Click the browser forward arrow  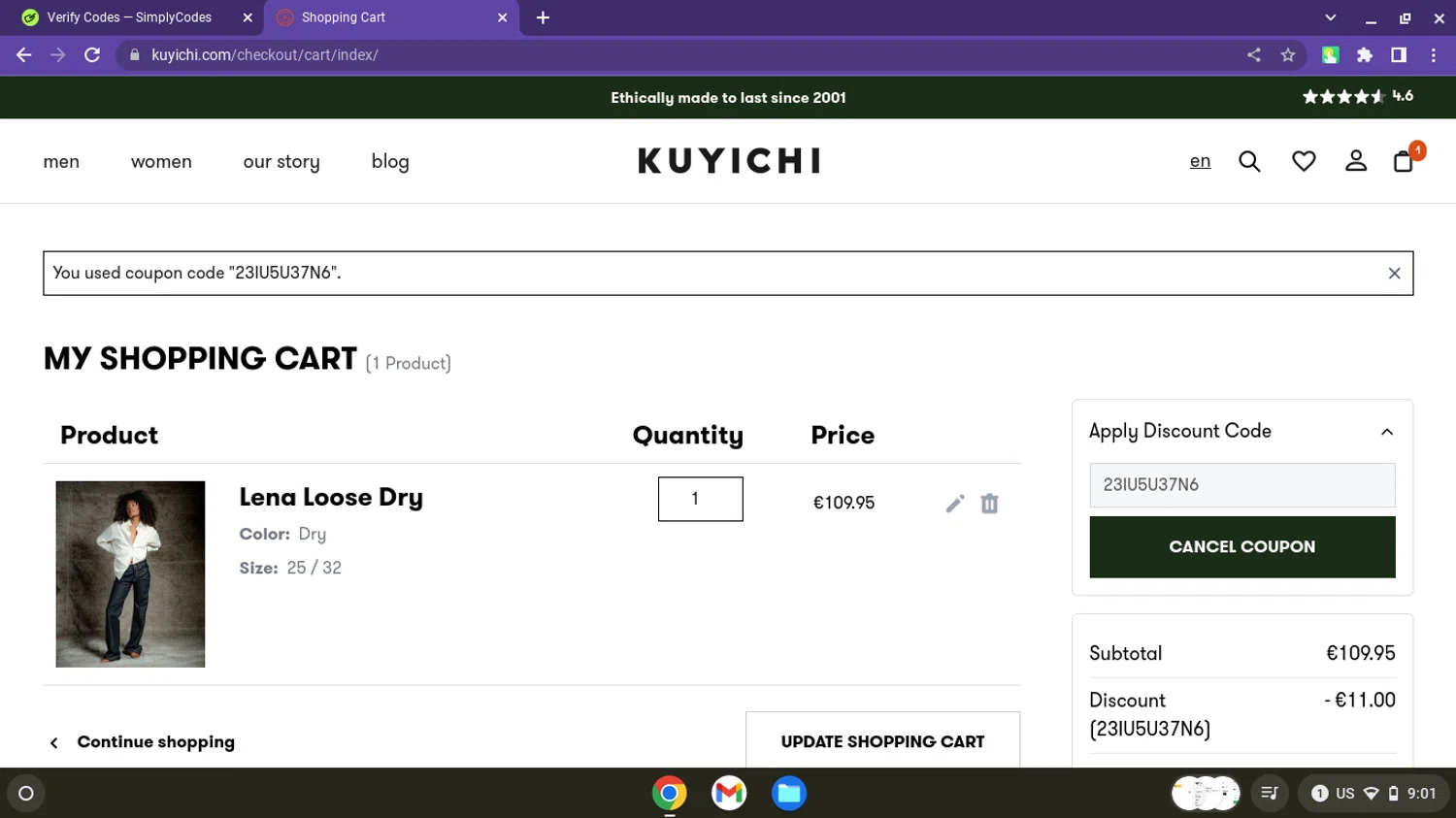(58, 55)
